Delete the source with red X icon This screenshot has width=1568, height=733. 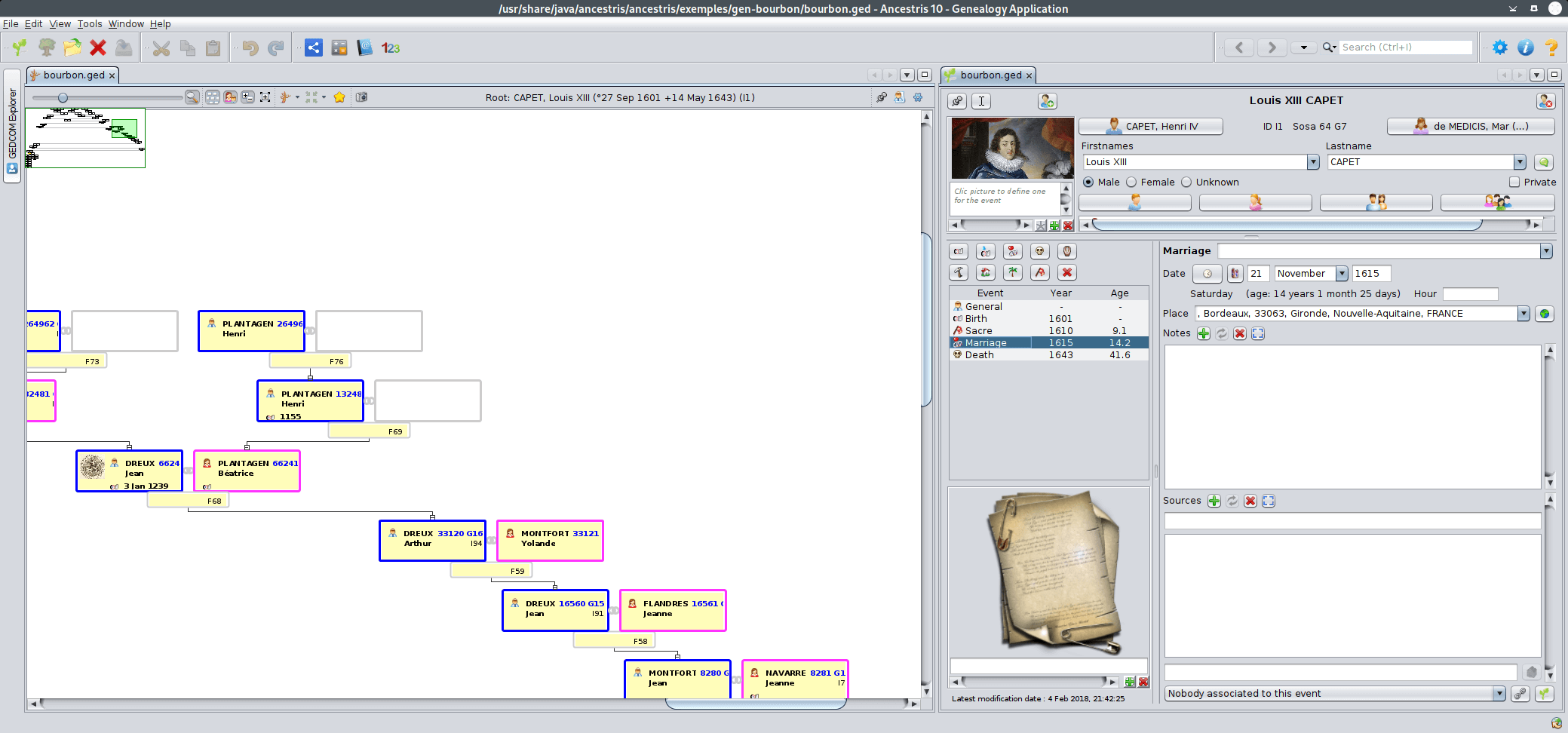[1250, 501]
